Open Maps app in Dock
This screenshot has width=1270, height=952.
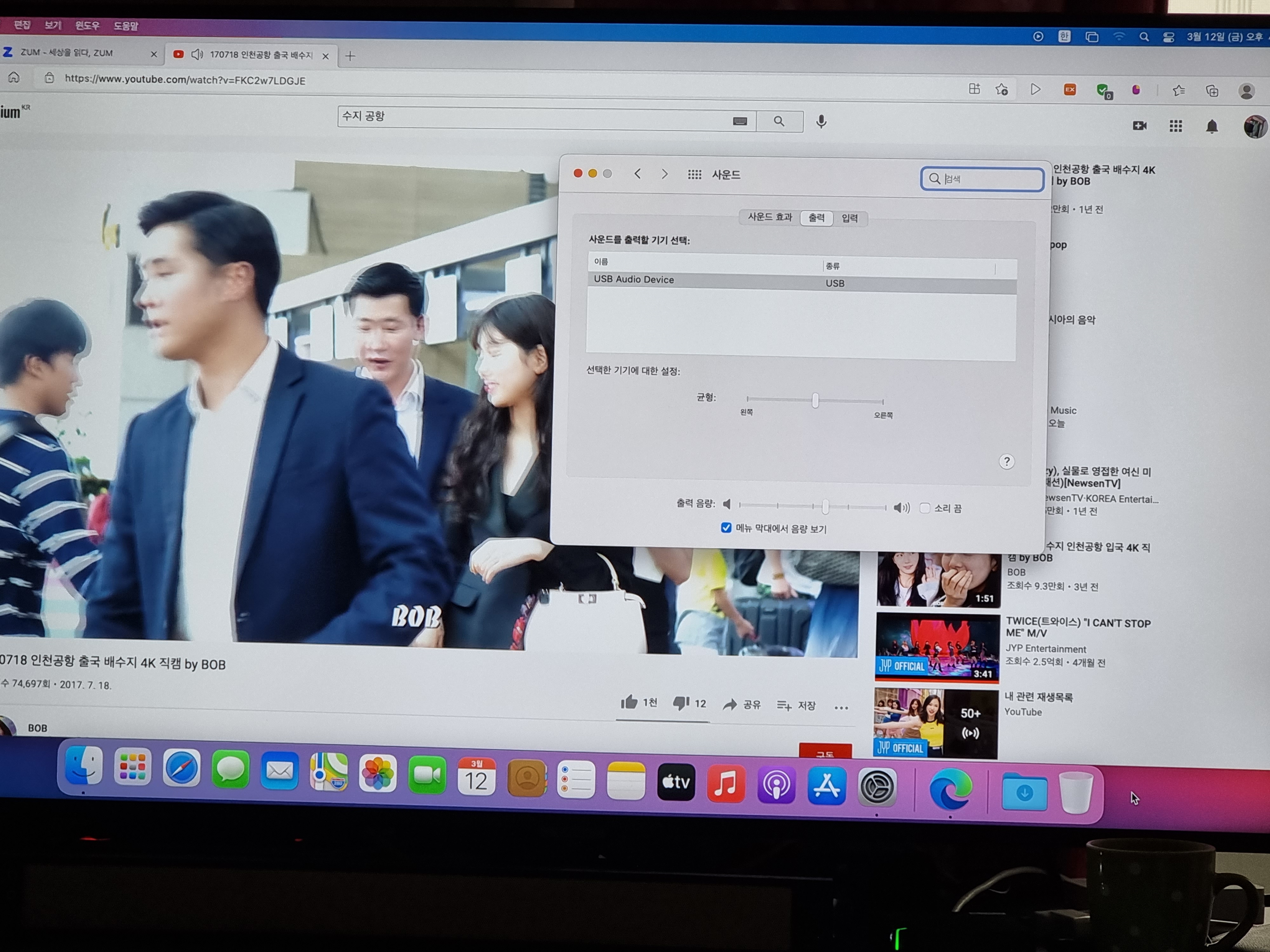[x=328, y=772]
